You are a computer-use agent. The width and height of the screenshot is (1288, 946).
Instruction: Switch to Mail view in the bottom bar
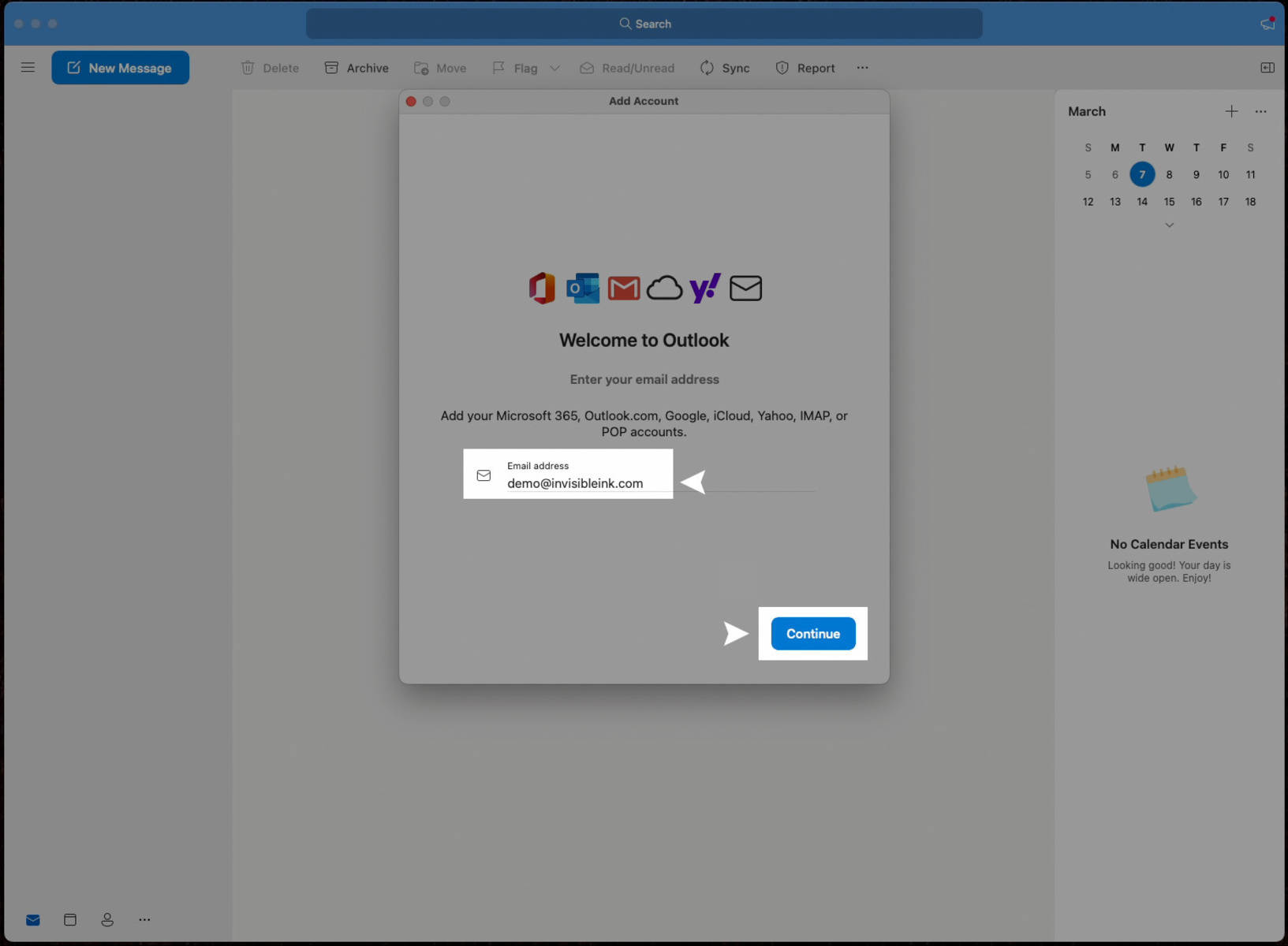[x=32, y=920]
